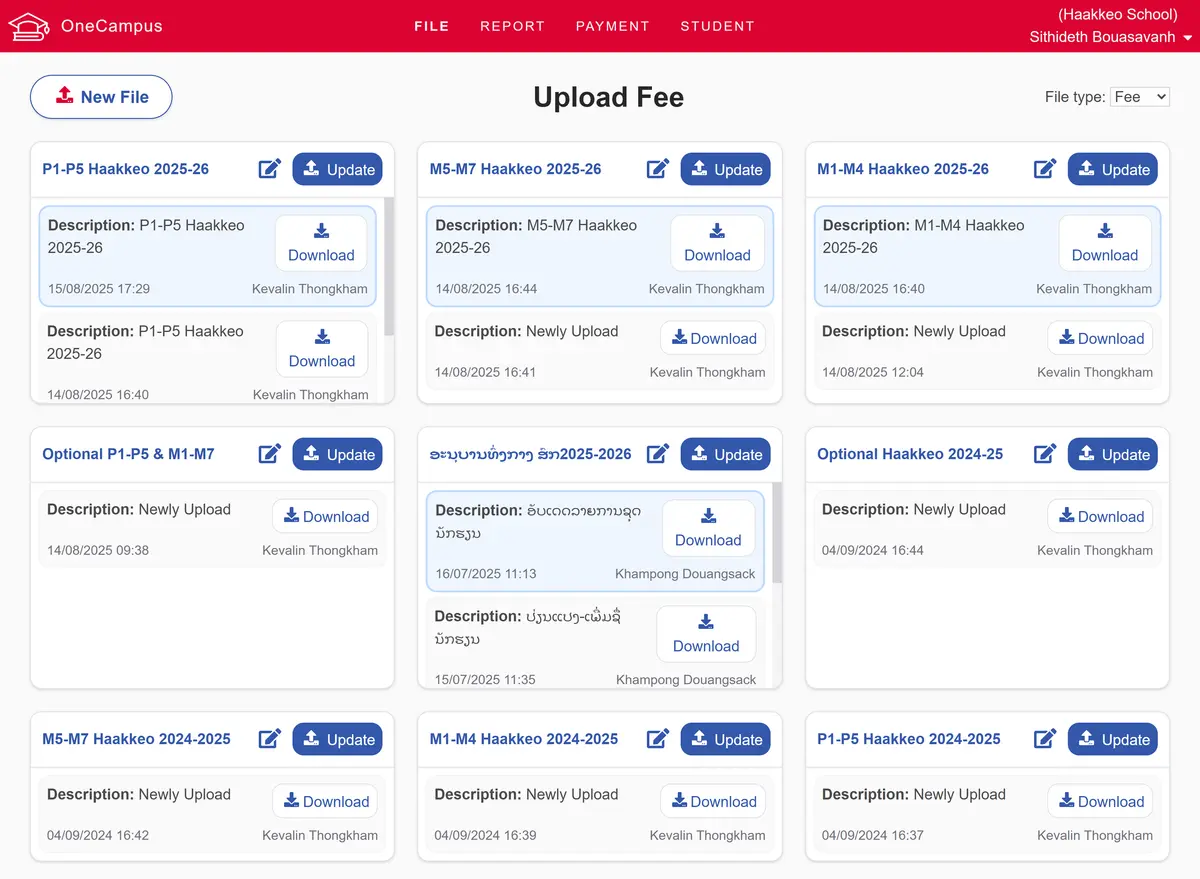
Task: Edit the M5-M7 Haakkeo 2024-2025 entry
Action: coord(269,739)
